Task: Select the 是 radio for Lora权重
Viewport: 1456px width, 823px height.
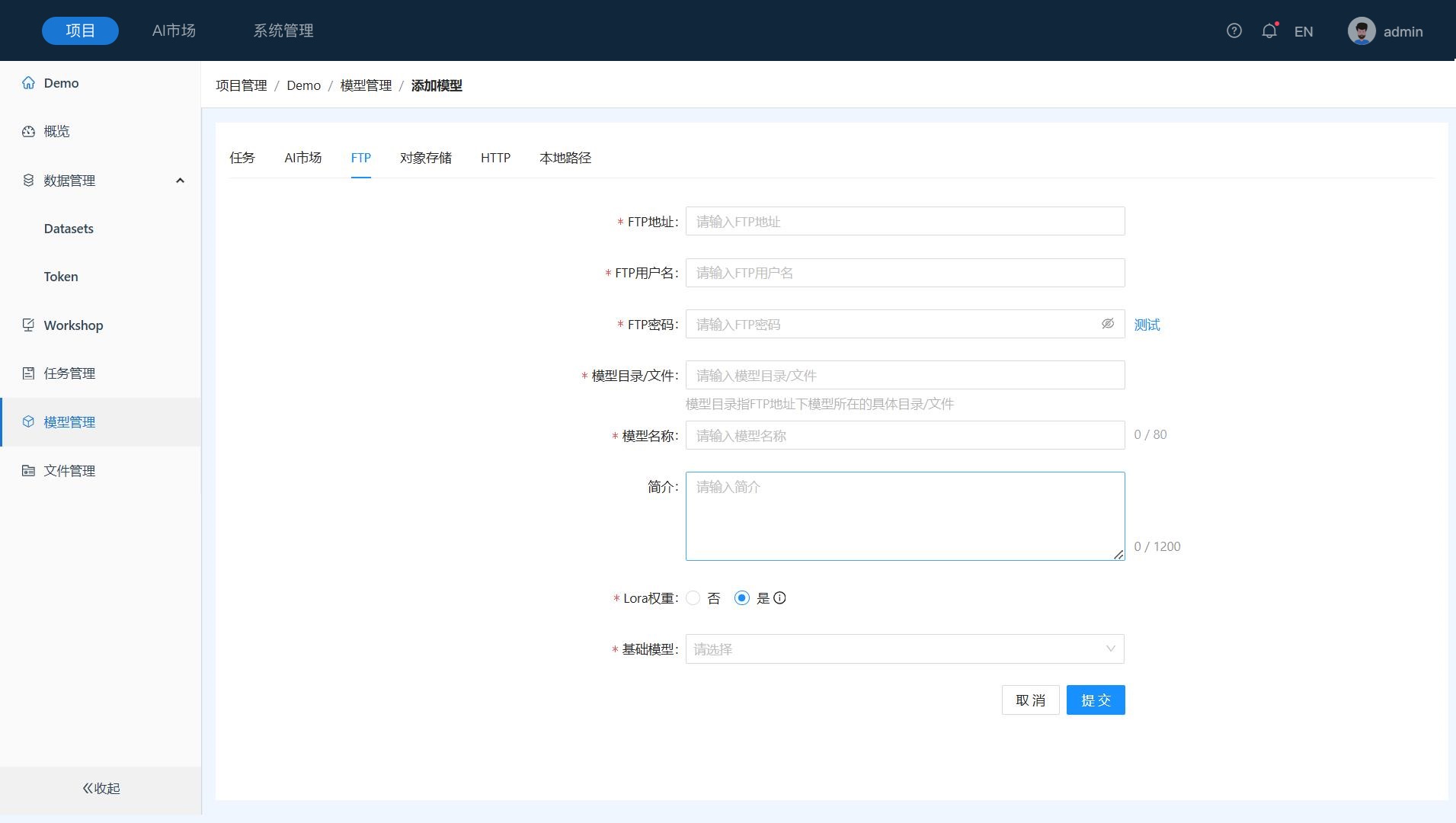Action: pyautogui.click(x=741, y=598)
